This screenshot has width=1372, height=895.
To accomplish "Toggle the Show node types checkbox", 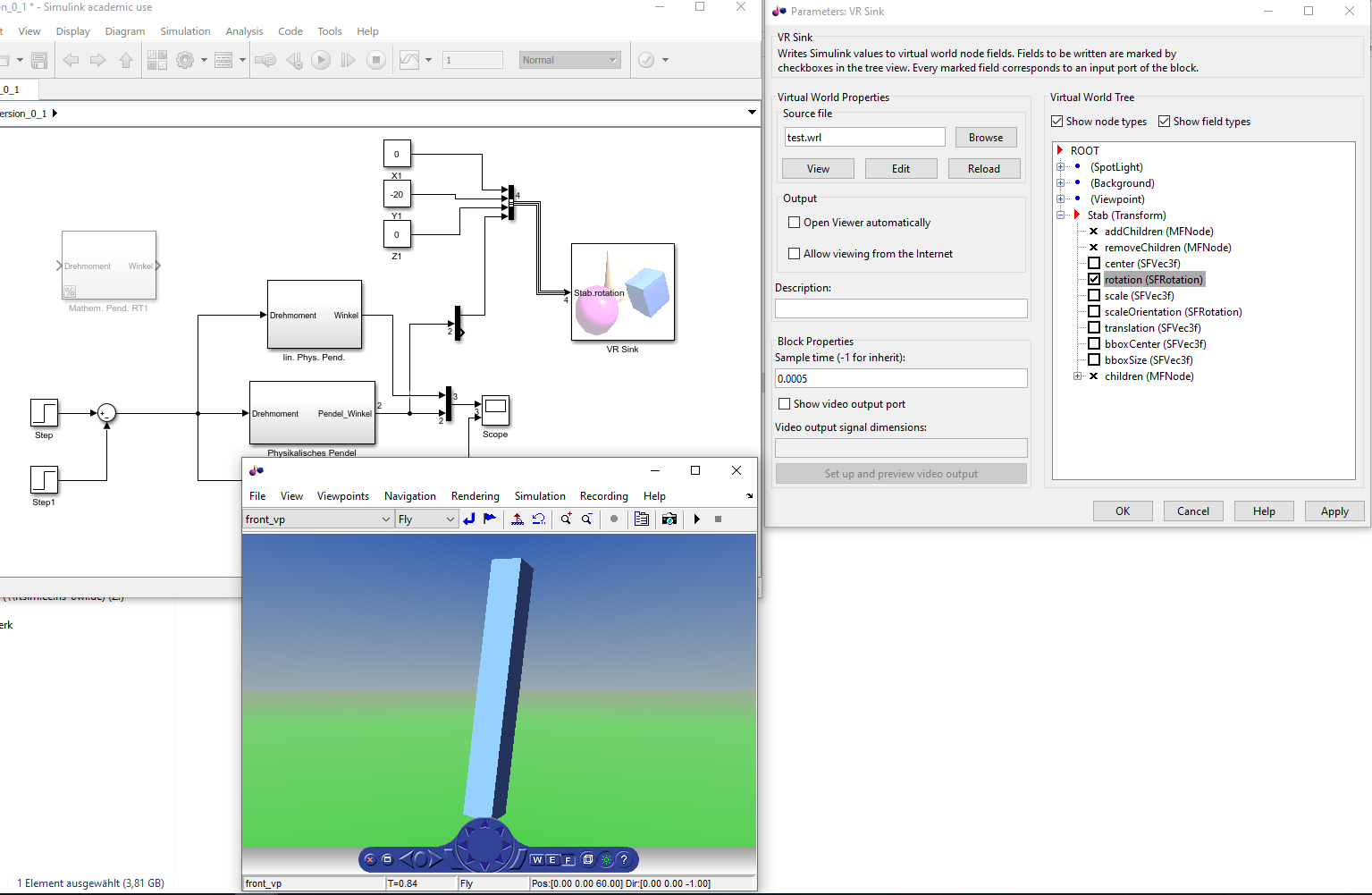I will pyautogui.click(x=1057, y=122).
